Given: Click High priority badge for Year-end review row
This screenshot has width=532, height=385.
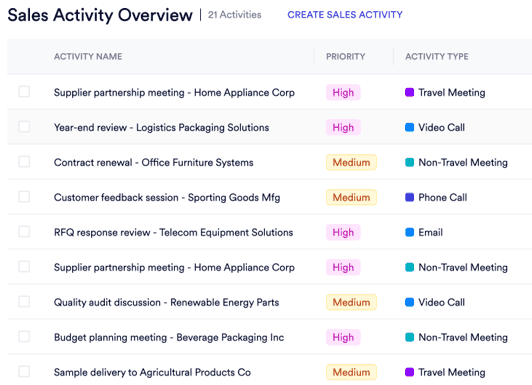Looking at the screenshot, I should click(343, 128).
